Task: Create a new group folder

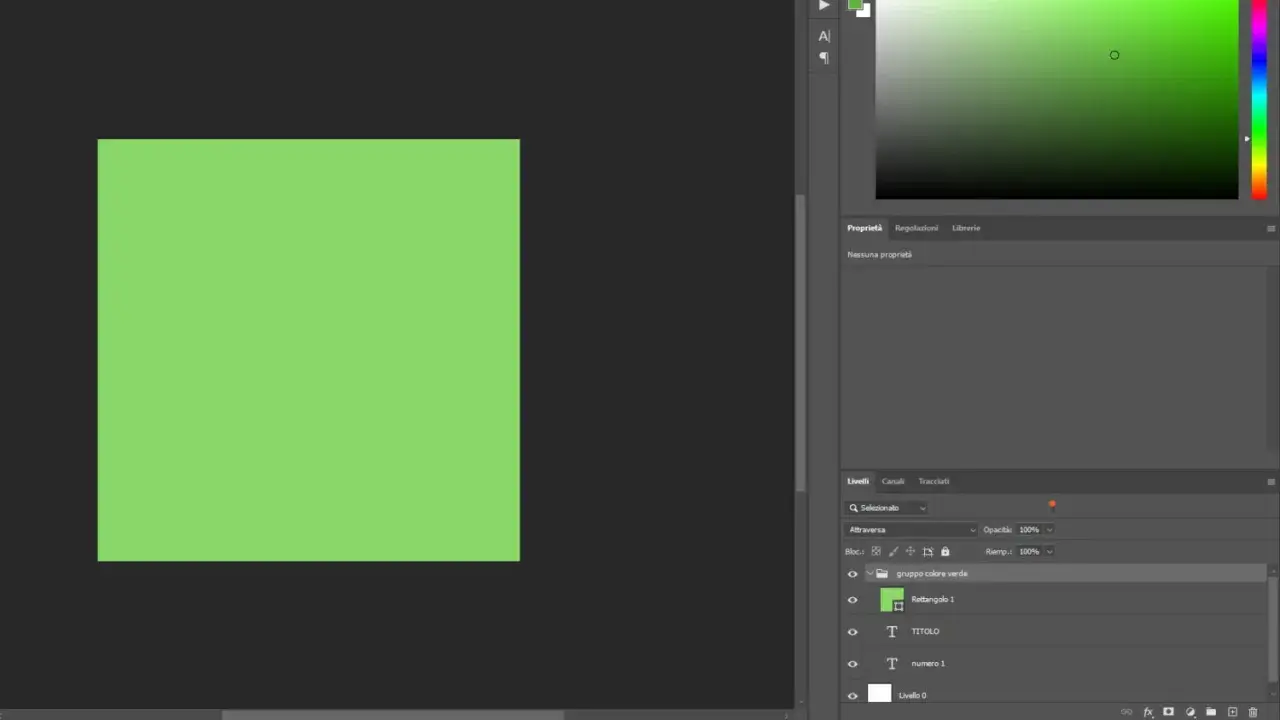Action: coord(1211,712)
